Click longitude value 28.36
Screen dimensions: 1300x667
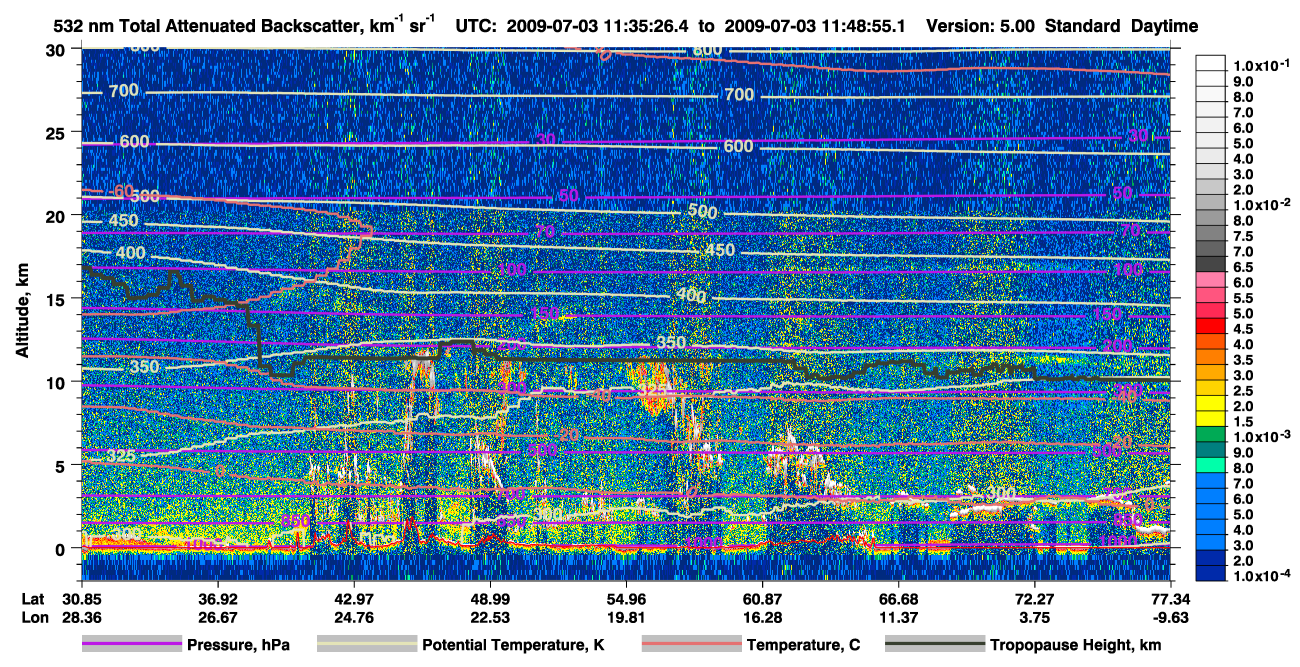[x=82, y=617]
